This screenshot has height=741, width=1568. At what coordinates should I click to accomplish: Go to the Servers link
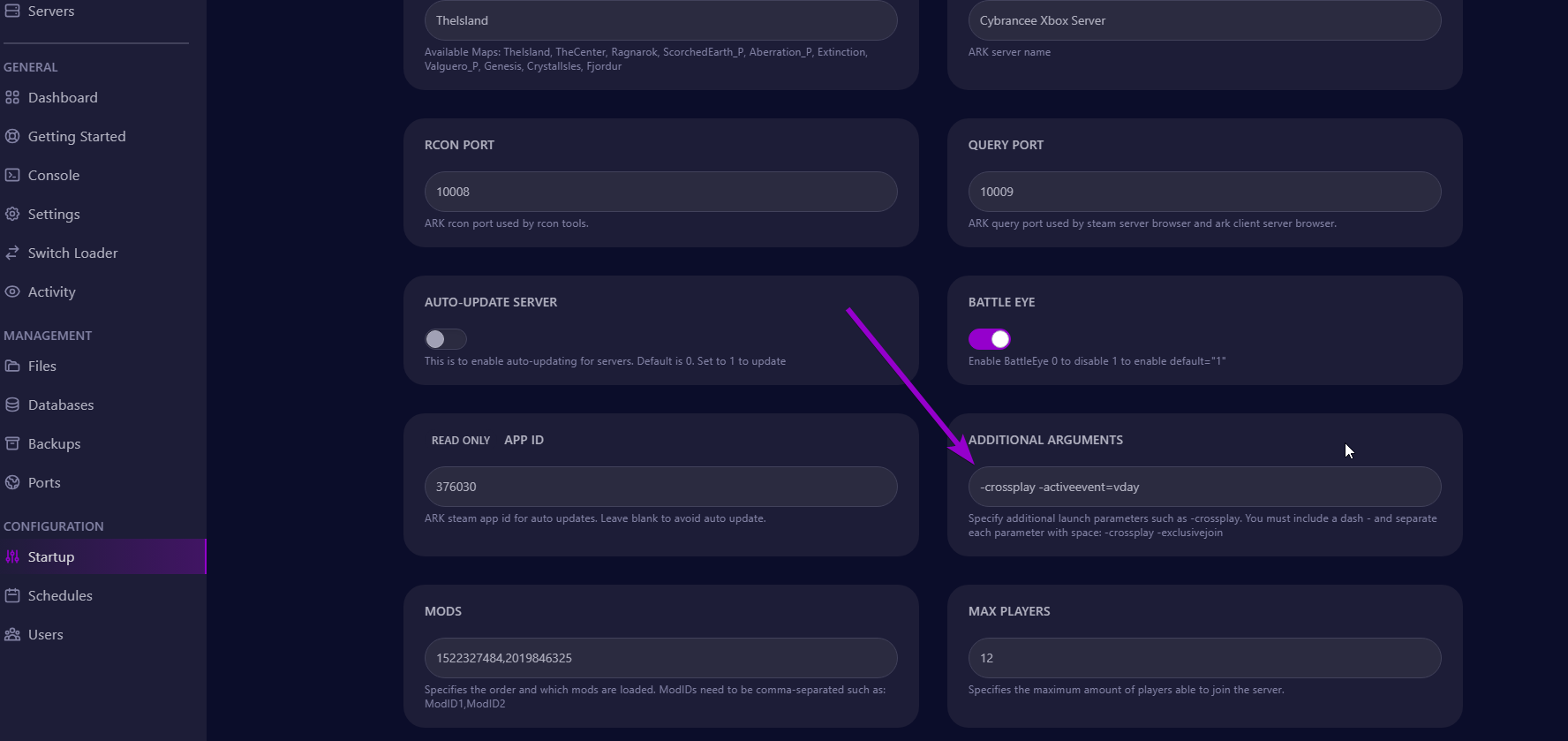[50, 11]
